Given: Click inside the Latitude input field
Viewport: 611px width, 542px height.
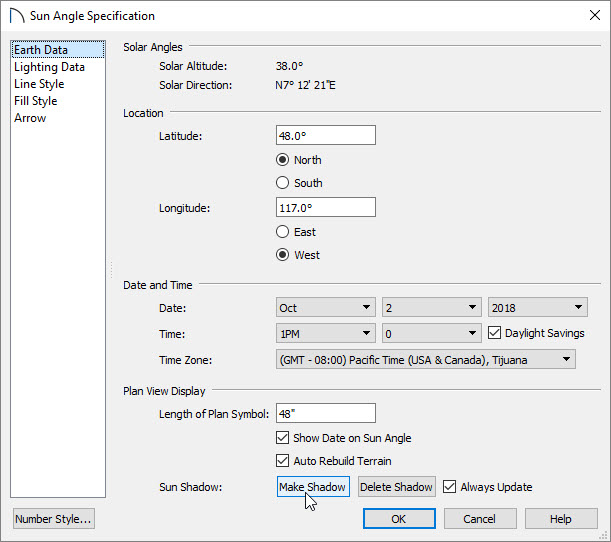Looking at the screenshot, I should [326, 135].
